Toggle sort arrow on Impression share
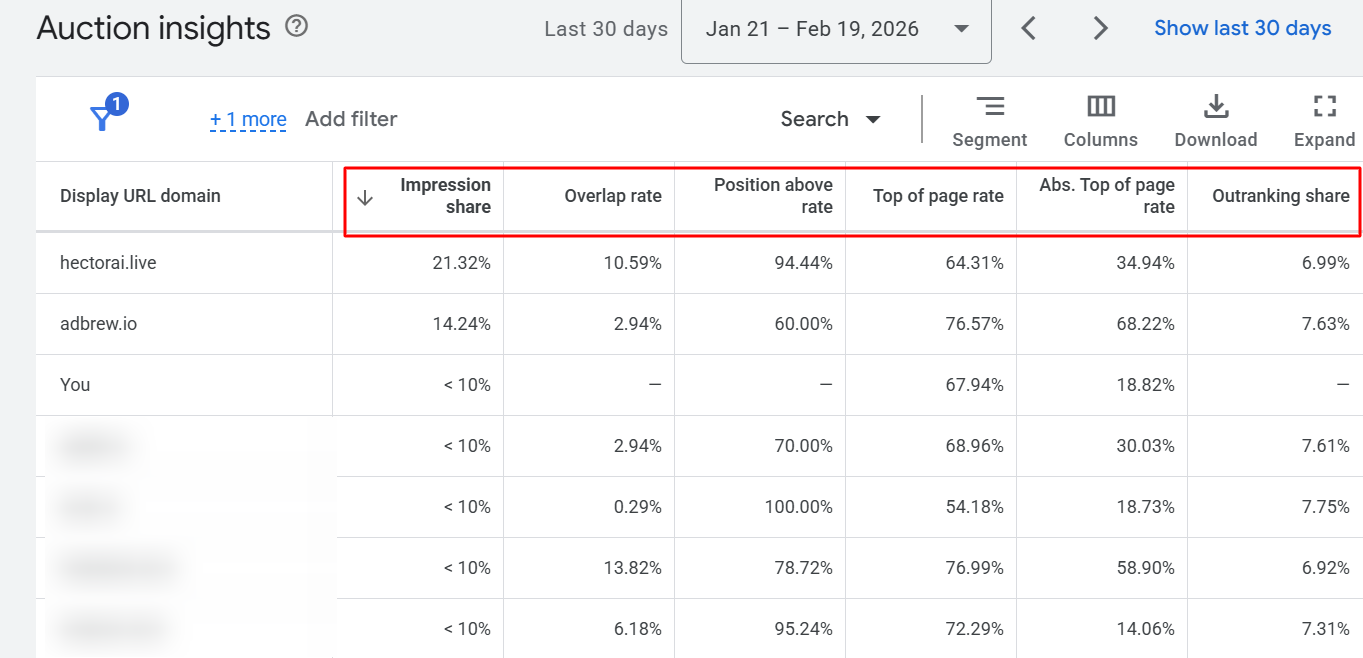The image size is (1363, 658). [365, 197]
